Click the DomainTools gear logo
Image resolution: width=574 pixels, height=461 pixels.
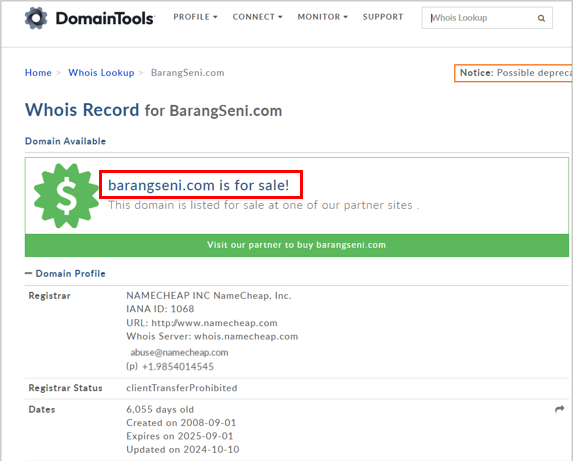[36, 18]
